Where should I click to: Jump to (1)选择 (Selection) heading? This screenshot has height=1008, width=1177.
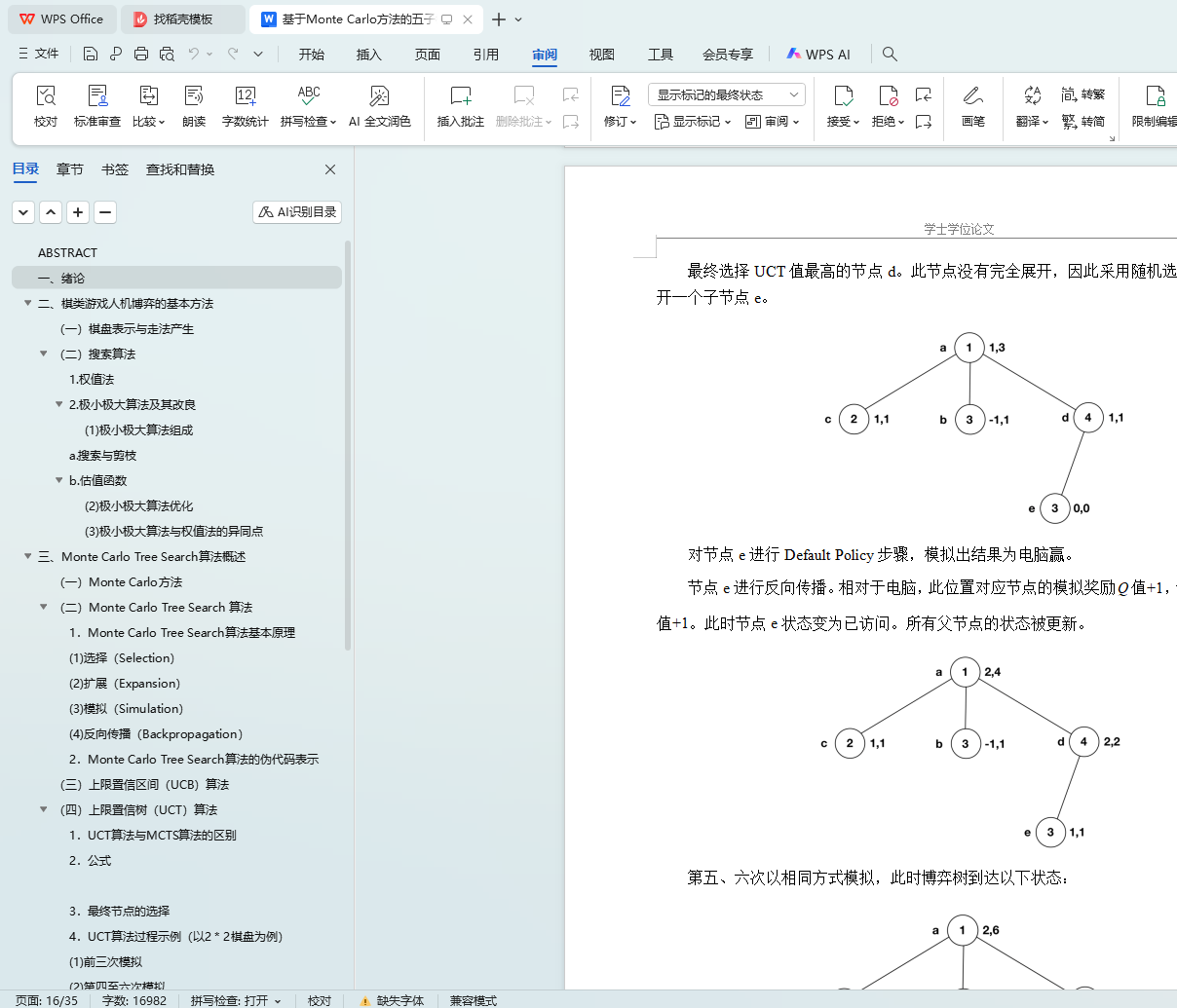(x=122, y=657)
